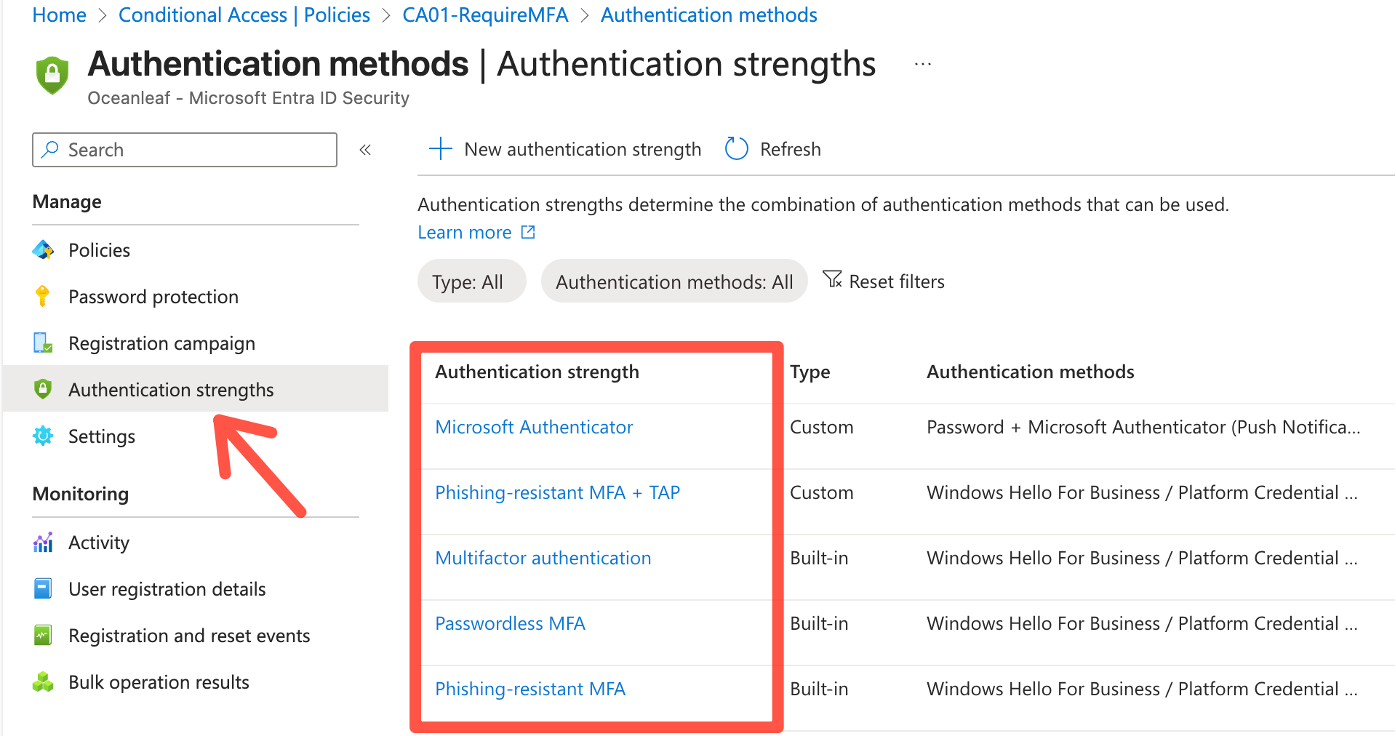Image resolution: width=1396 pixels, height=736 pixels.
Task: Click the Password protection key icon
Action: pos(42,296)
